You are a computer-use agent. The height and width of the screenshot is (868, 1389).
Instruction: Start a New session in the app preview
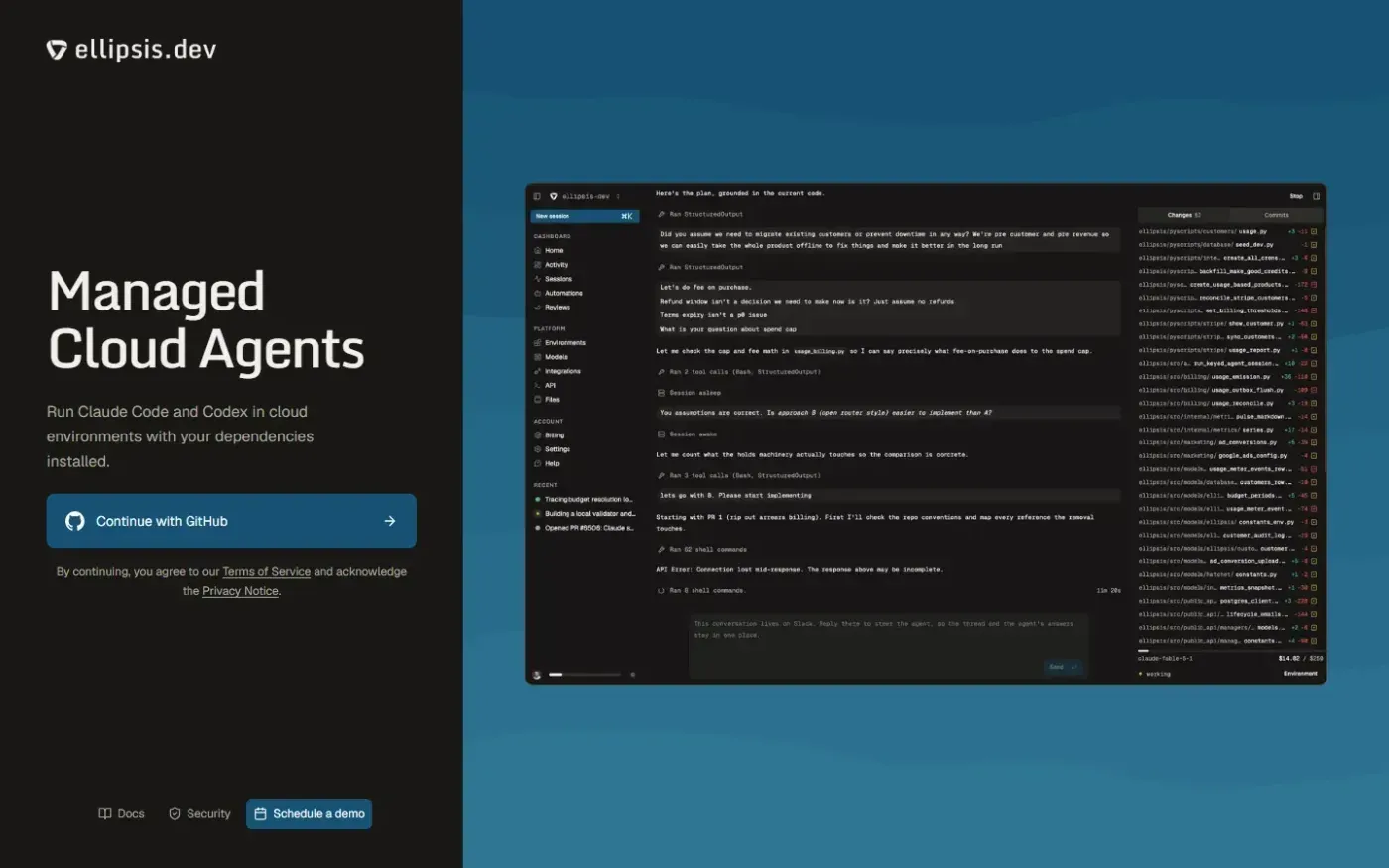click(x=584, y=216)
